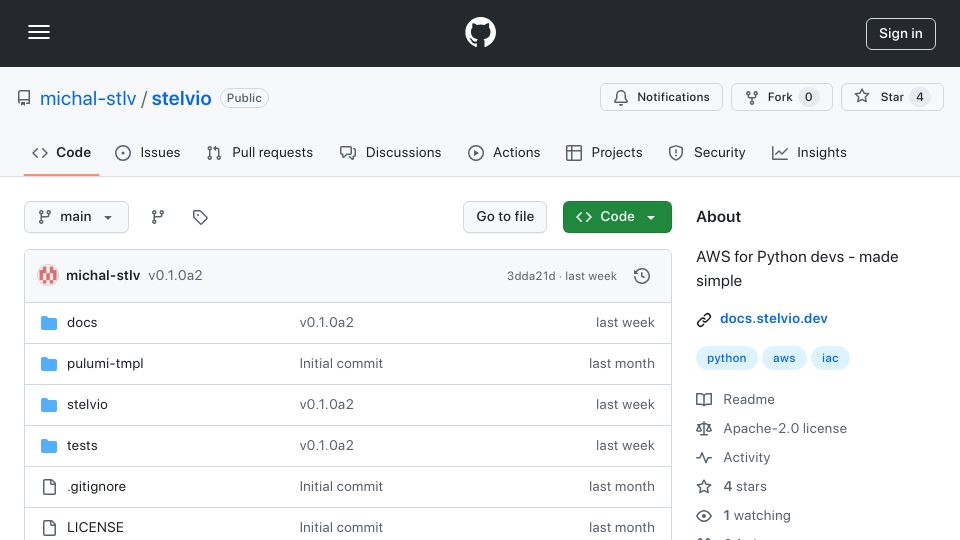The height and width of the screenshot is (540, 960).
Task: View the Insights tab
Action: pos(809,152)
